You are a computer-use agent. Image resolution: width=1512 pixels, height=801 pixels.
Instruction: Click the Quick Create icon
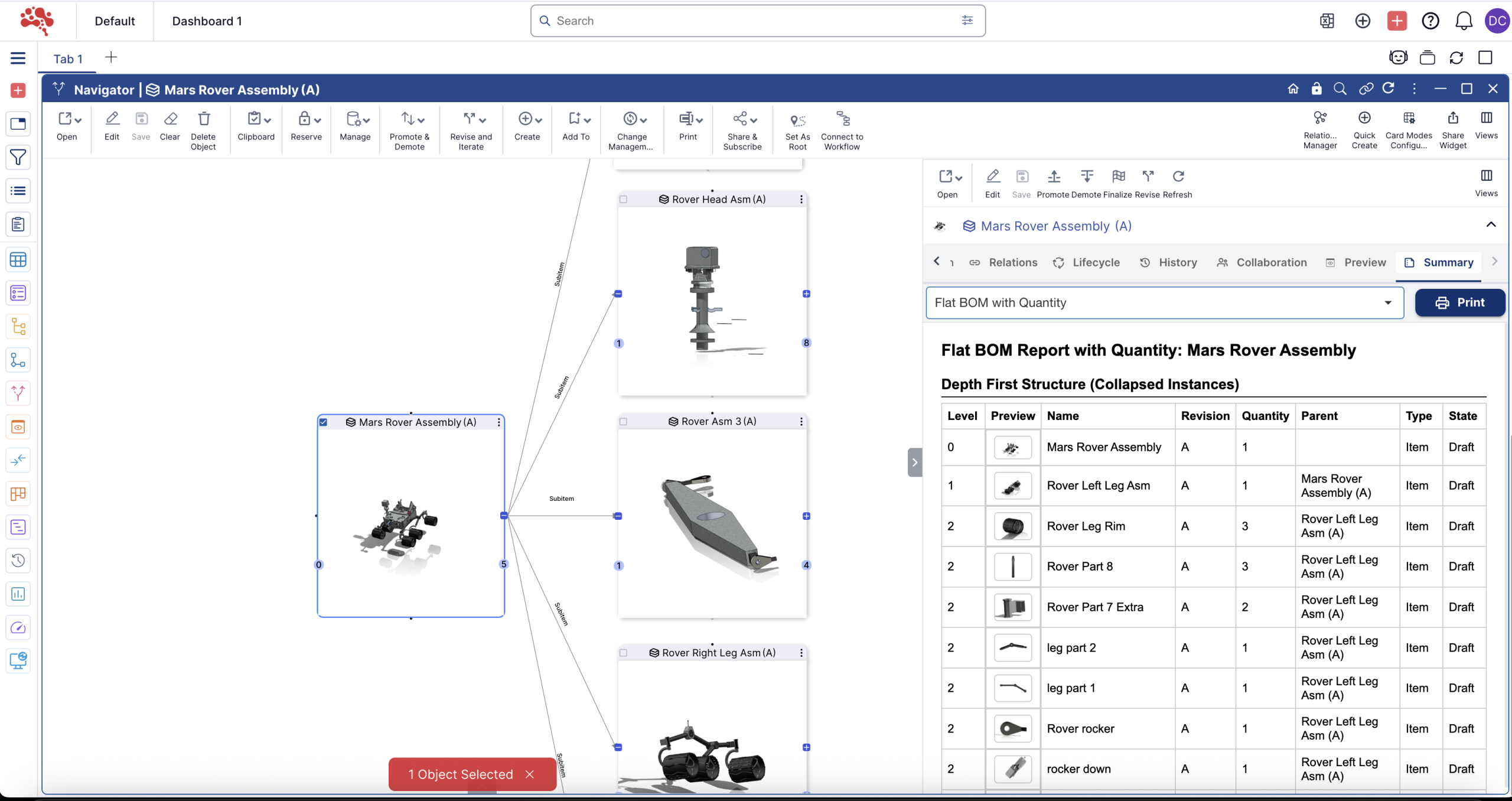(x=1364, y=118)
